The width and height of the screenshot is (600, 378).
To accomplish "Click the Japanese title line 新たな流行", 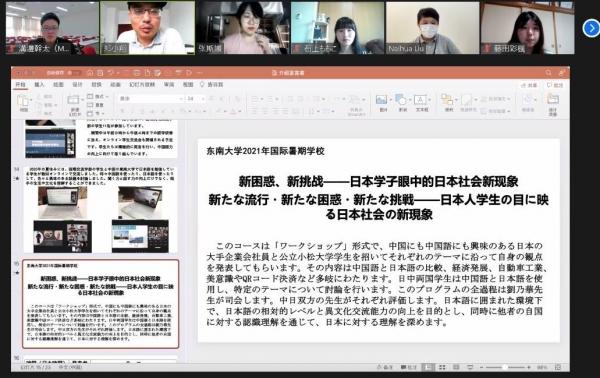I will tap(378, 207).
